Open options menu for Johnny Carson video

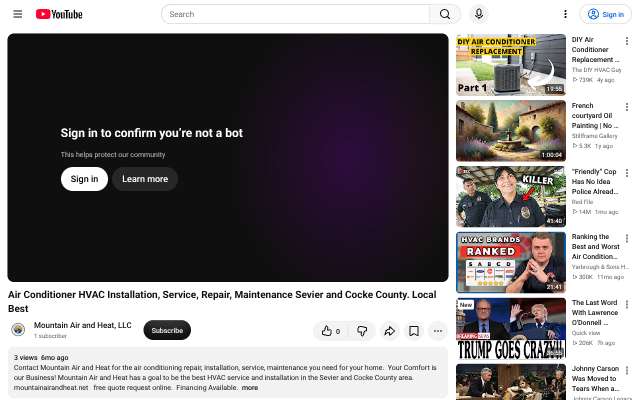click(x=627, y=370)
